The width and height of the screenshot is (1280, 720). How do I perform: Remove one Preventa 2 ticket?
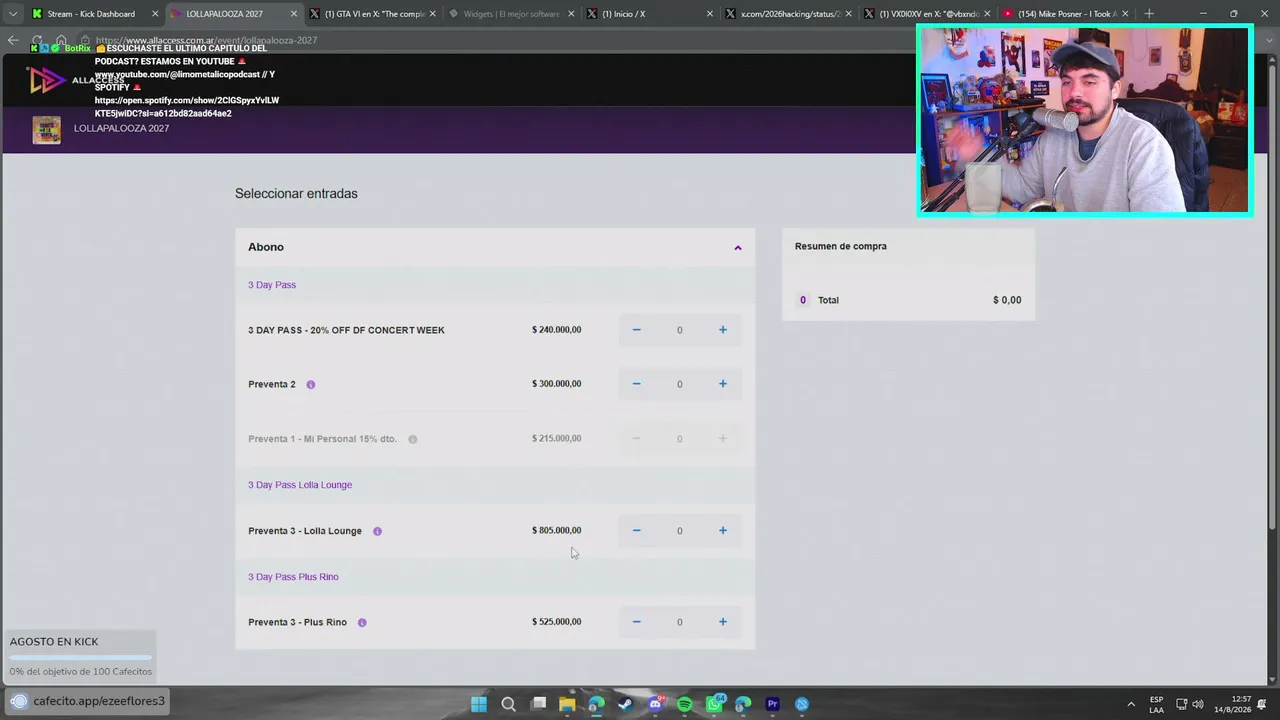636,384
